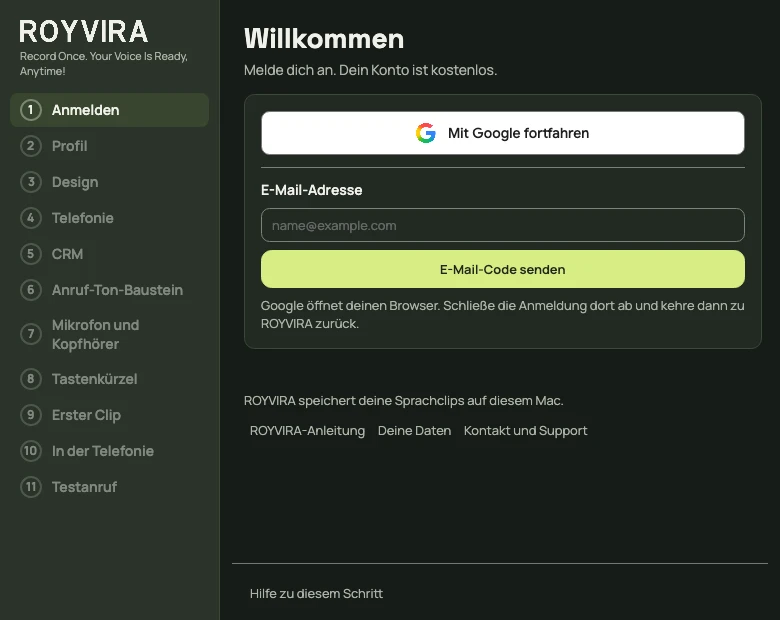780x620 pixels.
Task: Open the Anruf-Ton-Baustein step
Action: [109, 290]
